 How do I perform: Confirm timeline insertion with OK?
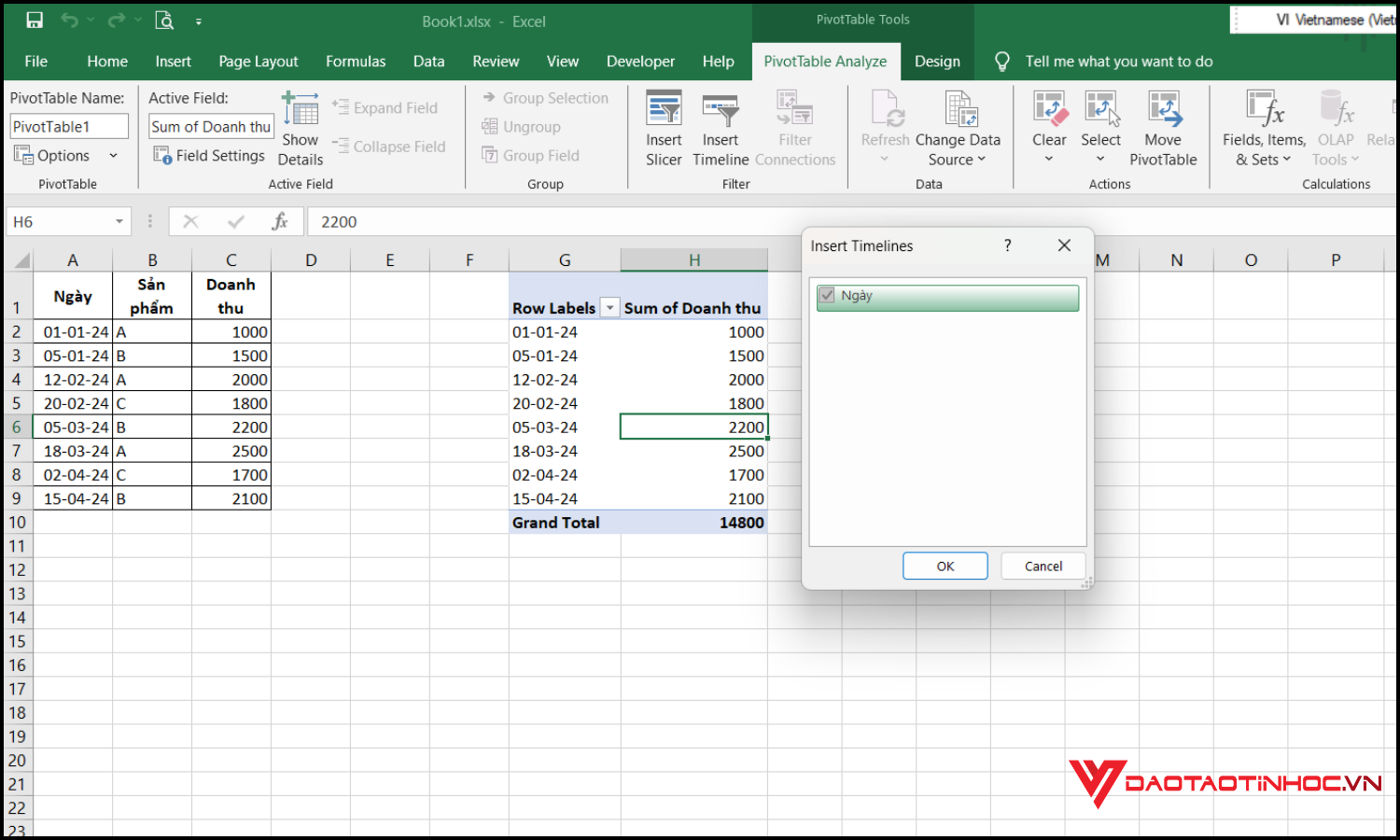[945, 566]
